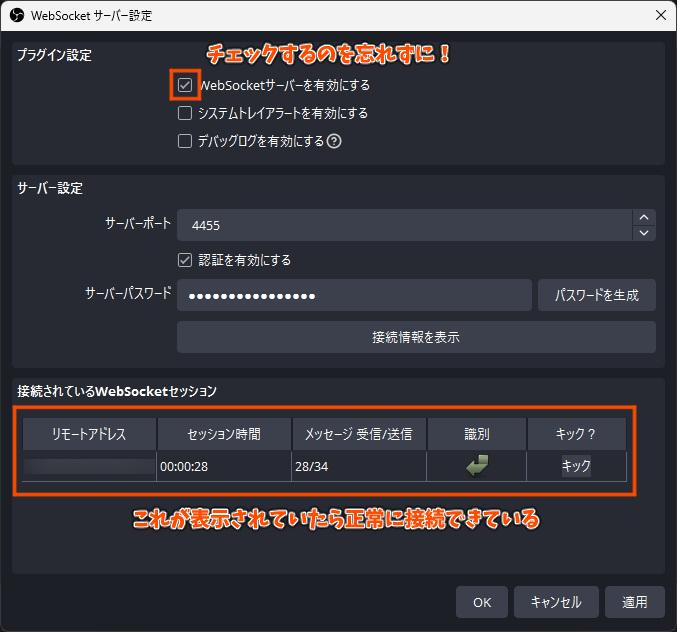Toggle the WebSocketサーバーを有効にする checkbox
The height and width of the screenshot is (632, 677).
pyautogui.click(x=185, y=86)
